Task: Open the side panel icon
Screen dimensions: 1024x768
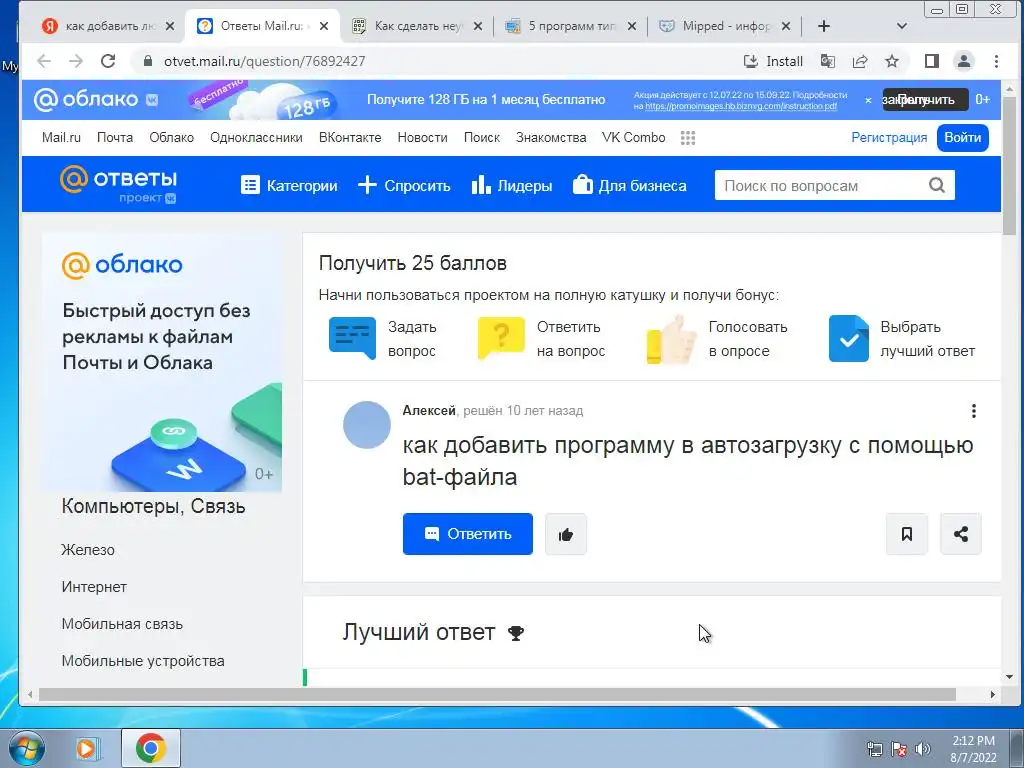Action: tap(932, 61)
